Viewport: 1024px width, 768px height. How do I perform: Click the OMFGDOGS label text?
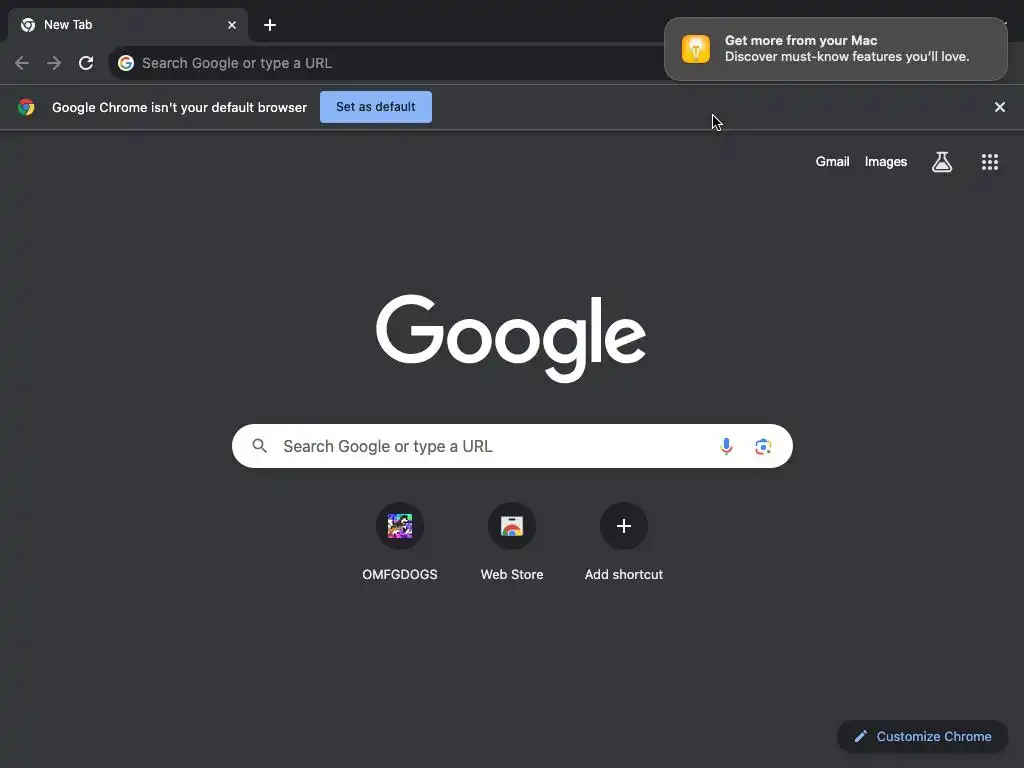pyautogui.click(x=400, y=574)
